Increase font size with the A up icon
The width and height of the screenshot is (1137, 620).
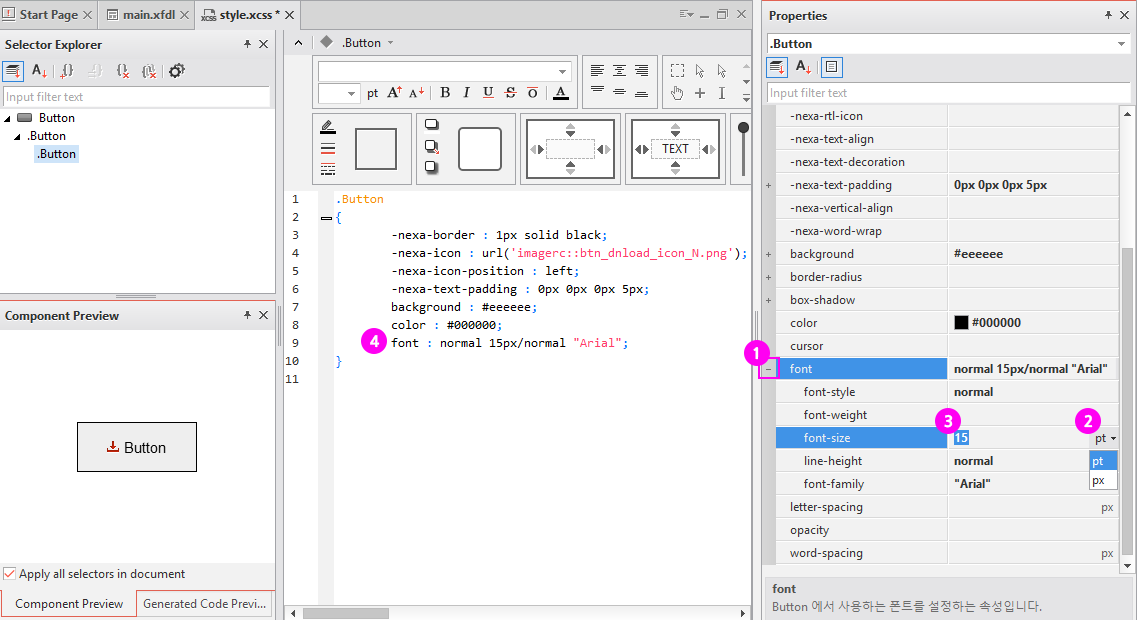[x=394, y=93]
